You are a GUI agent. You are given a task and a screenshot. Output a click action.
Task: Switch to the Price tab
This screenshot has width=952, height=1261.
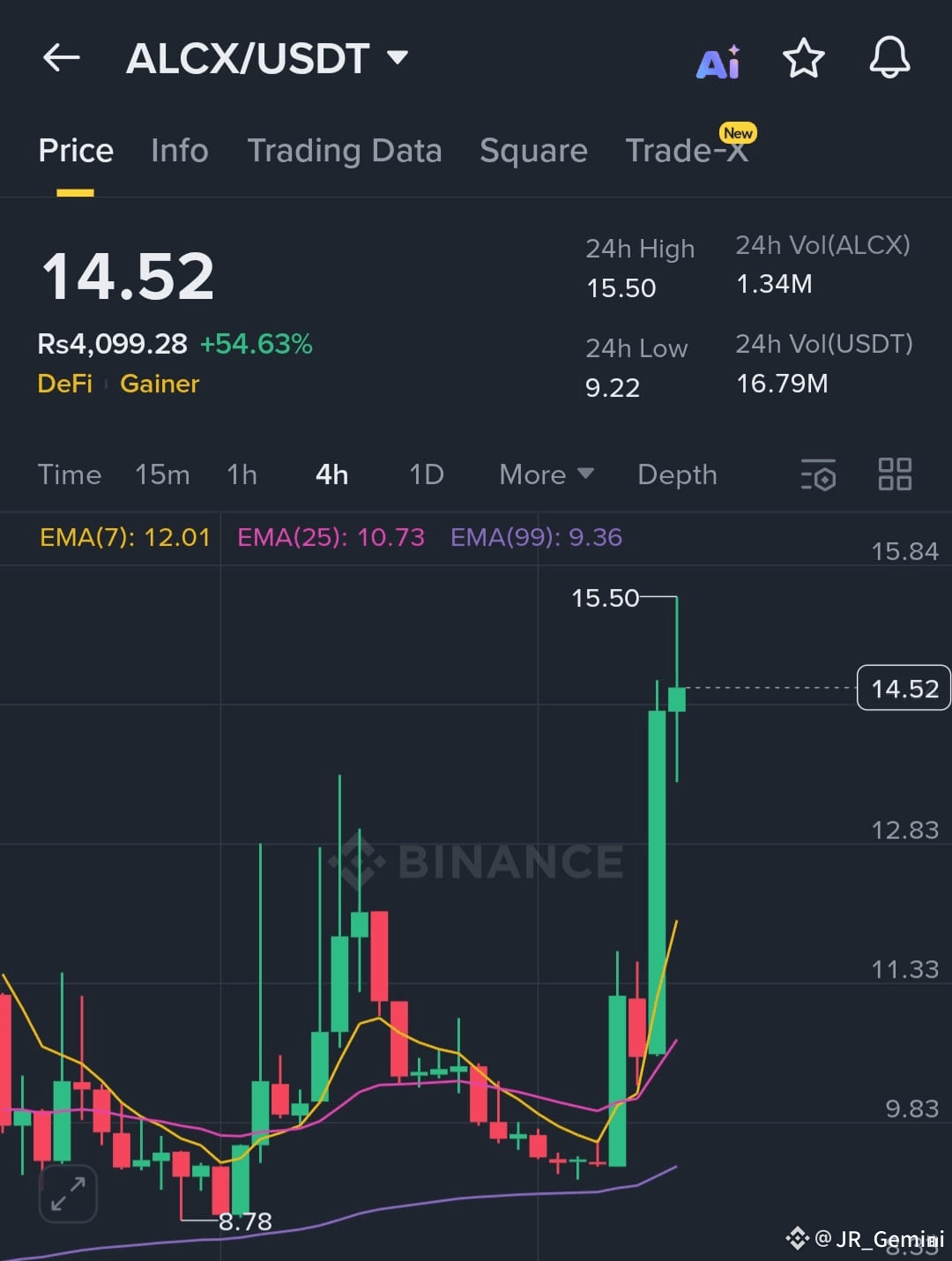(x=76, y=151)
